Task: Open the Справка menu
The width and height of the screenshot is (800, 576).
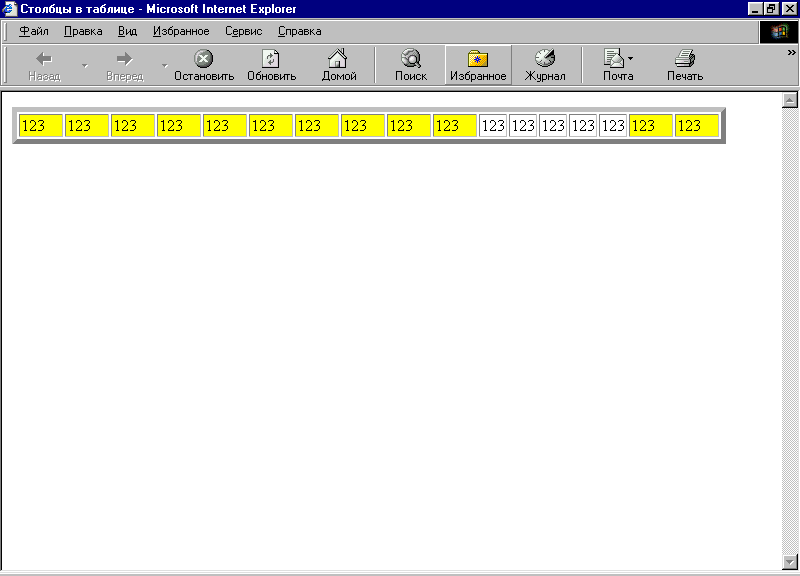Action: pos(299,31)
